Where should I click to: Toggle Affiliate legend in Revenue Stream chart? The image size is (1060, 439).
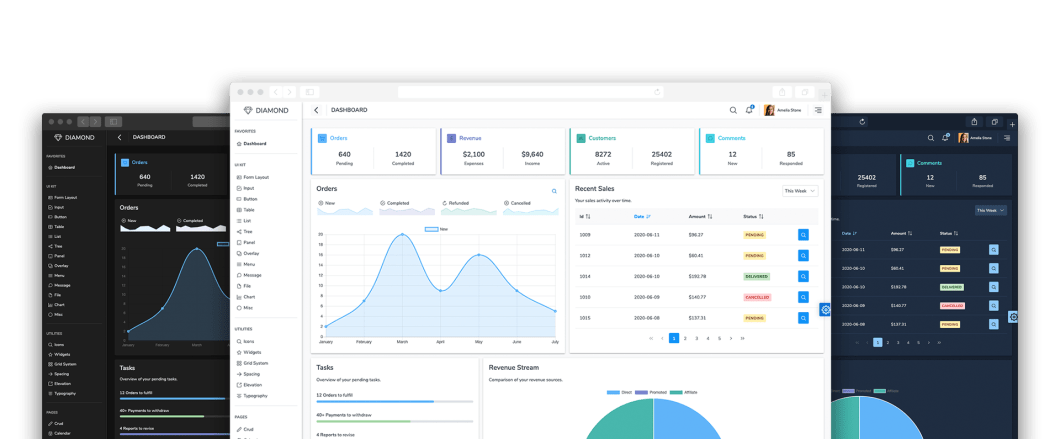[x=684, y=392]
